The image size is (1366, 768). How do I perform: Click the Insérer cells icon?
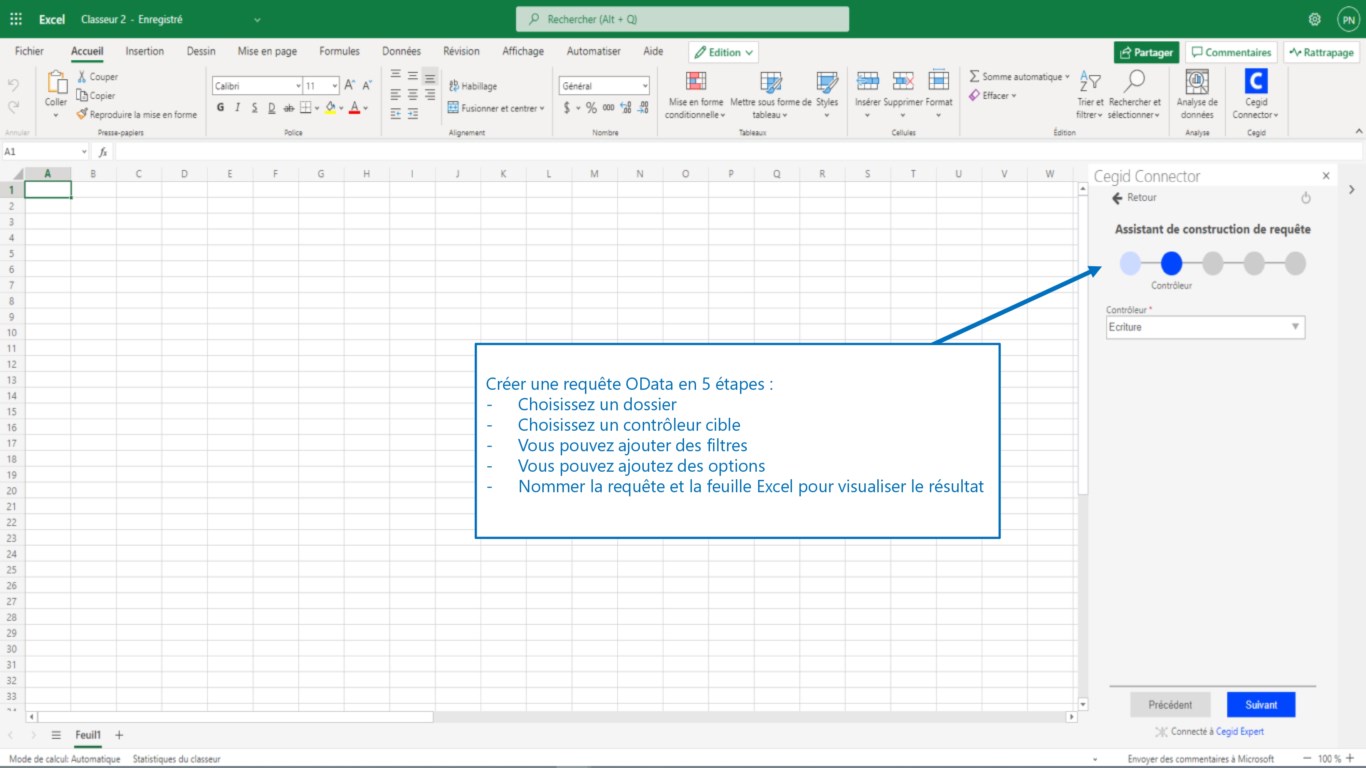(x=867, y=81)
